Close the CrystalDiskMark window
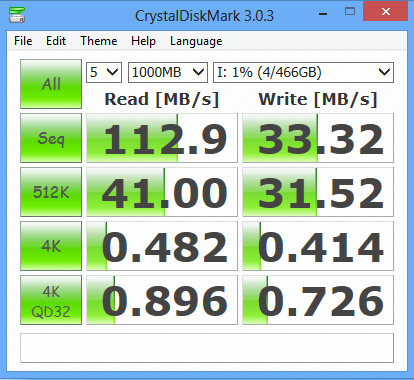 pyautogui.click(x=386, y=12)
